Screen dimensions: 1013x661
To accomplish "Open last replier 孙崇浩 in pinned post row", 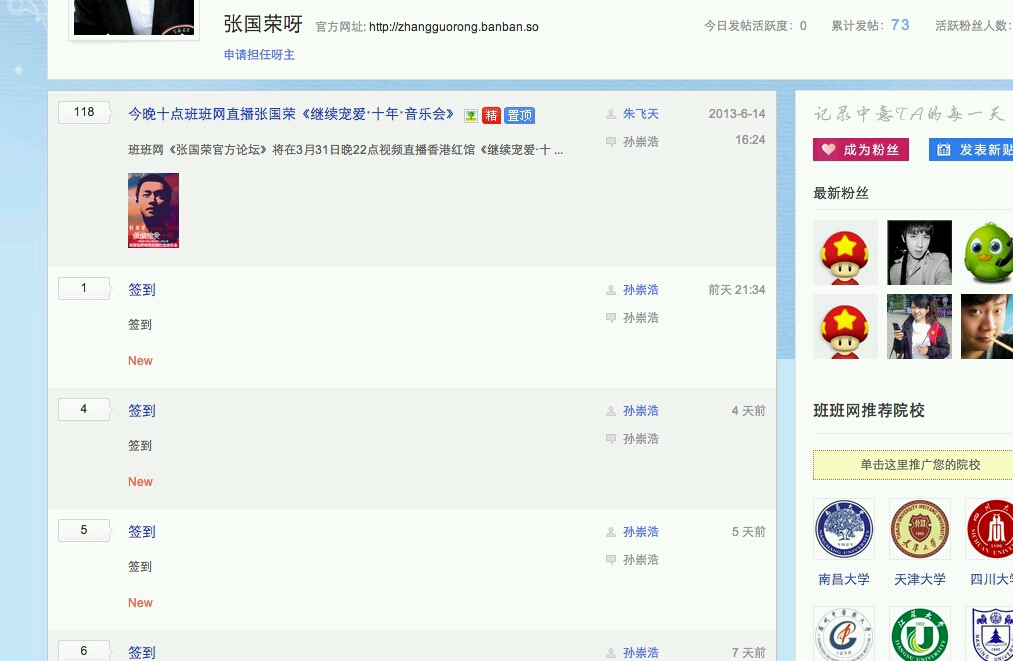I will click(x=641, y=142).
